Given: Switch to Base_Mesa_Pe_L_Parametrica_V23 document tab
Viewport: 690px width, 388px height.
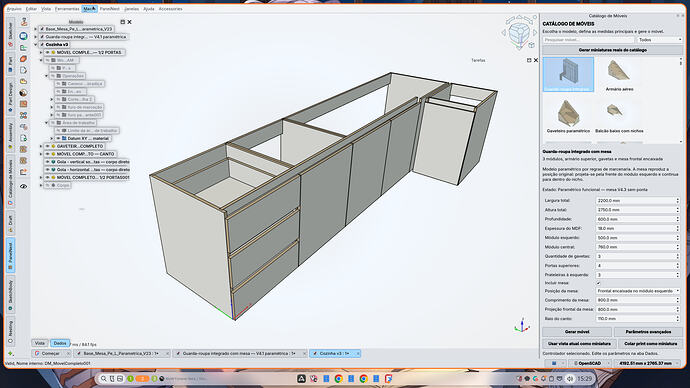Looking at the screenshot, I should pos(121,353).
